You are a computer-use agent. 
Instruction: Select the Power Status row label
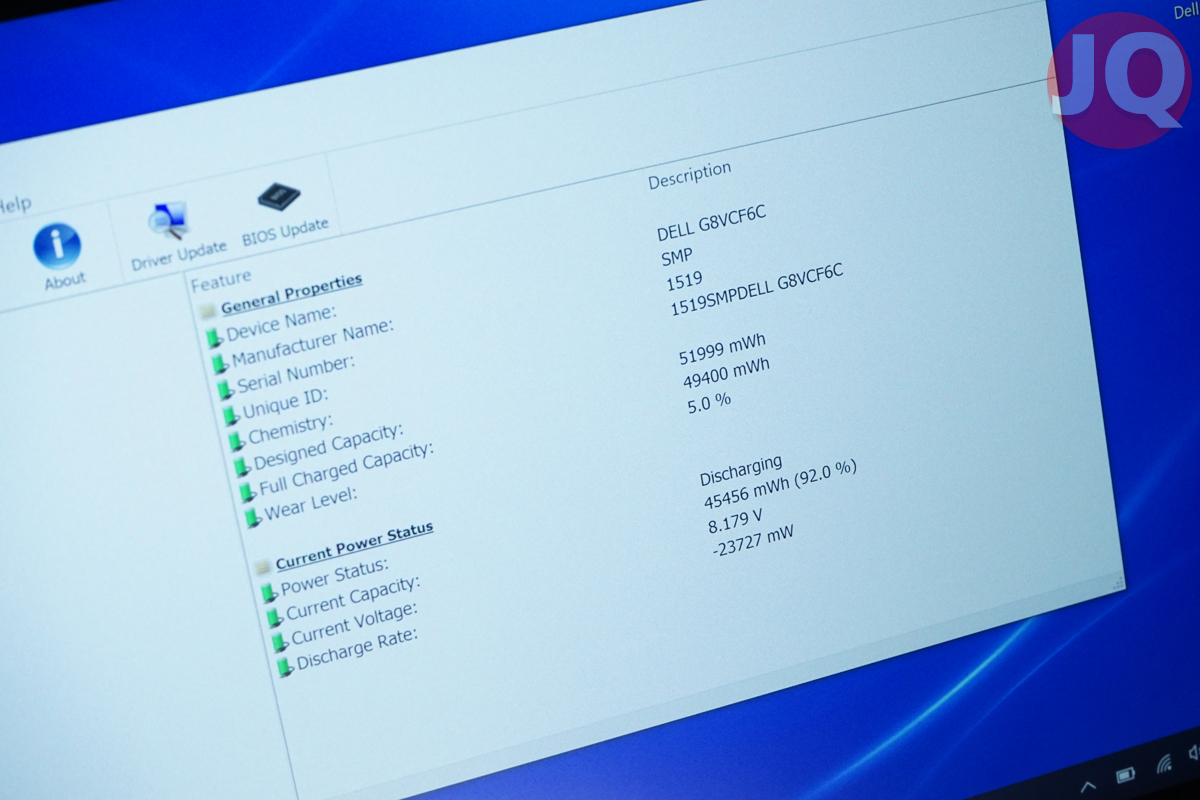(x=334, y=577)
